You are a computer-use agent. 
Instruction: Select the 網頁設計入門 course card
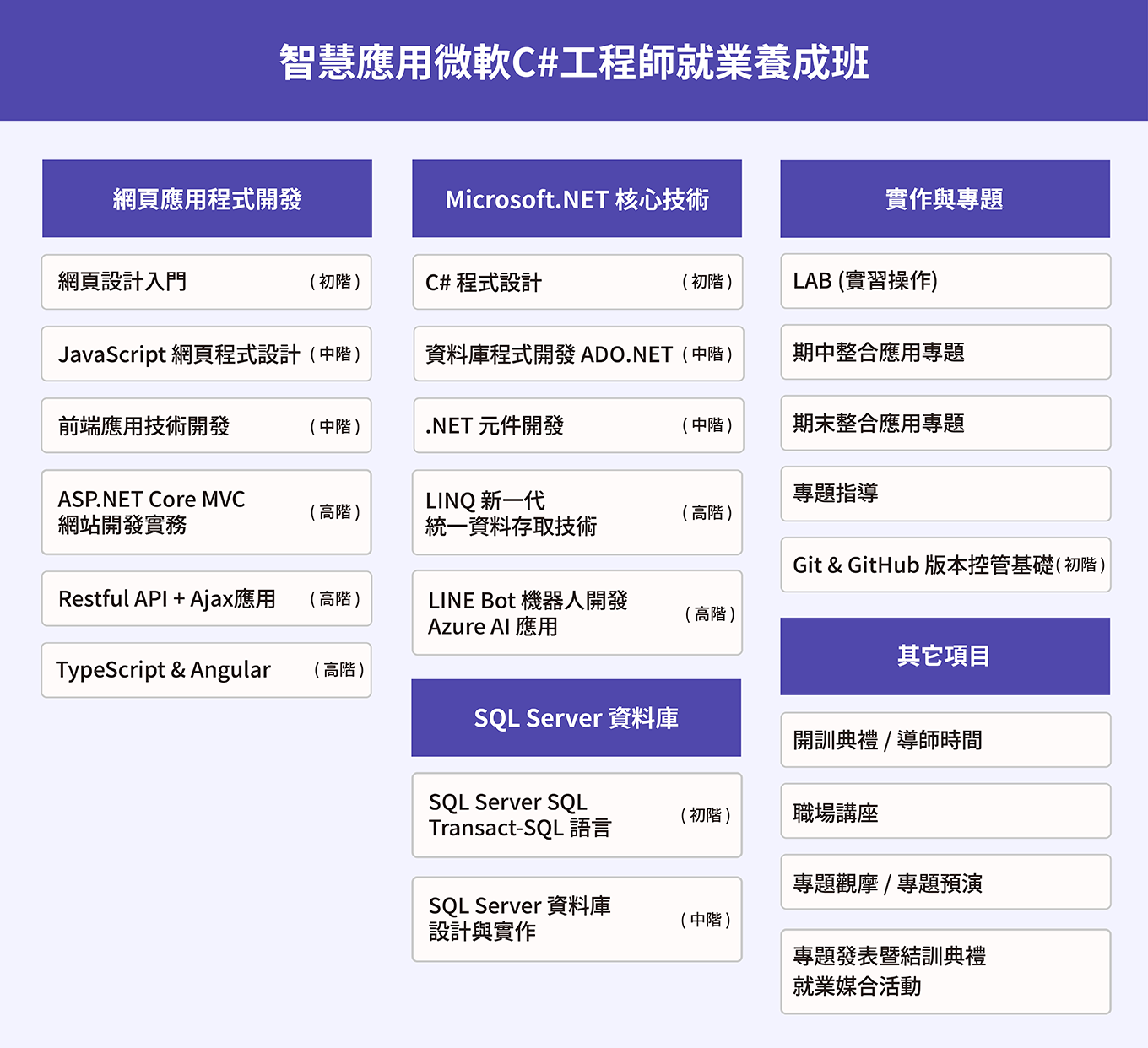click(x=207, y=282)
